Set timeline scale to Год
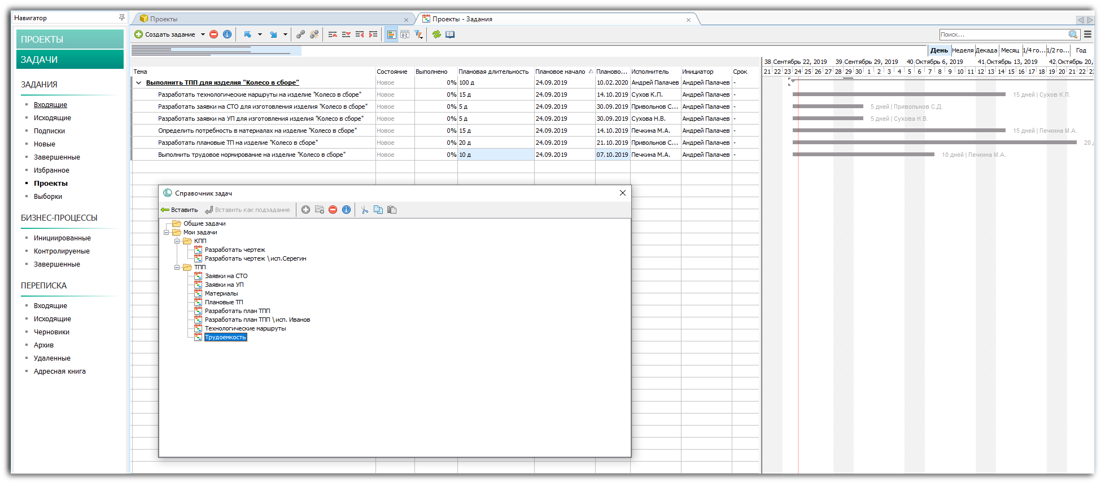 click(x=1080, y=50)
